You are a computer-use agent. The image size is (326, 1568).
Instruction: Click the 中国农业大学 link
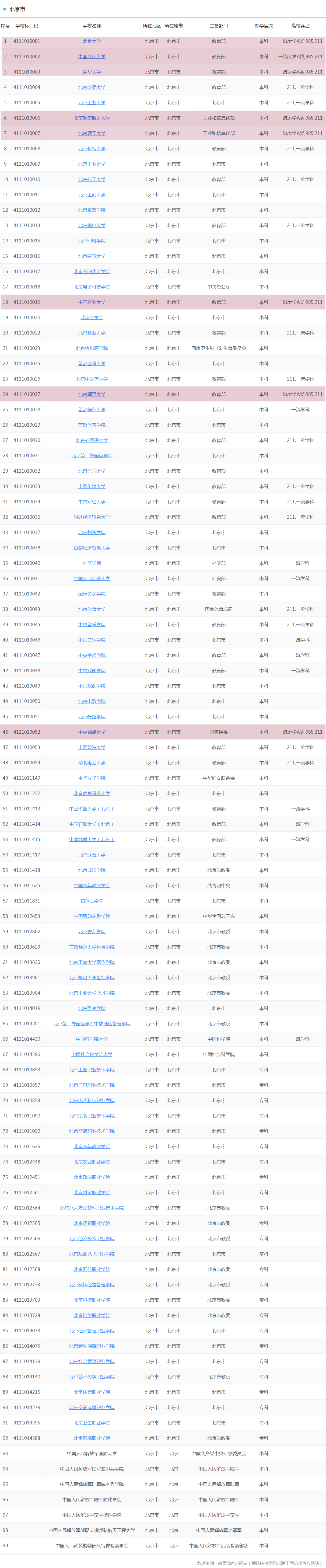pos(92,302)
